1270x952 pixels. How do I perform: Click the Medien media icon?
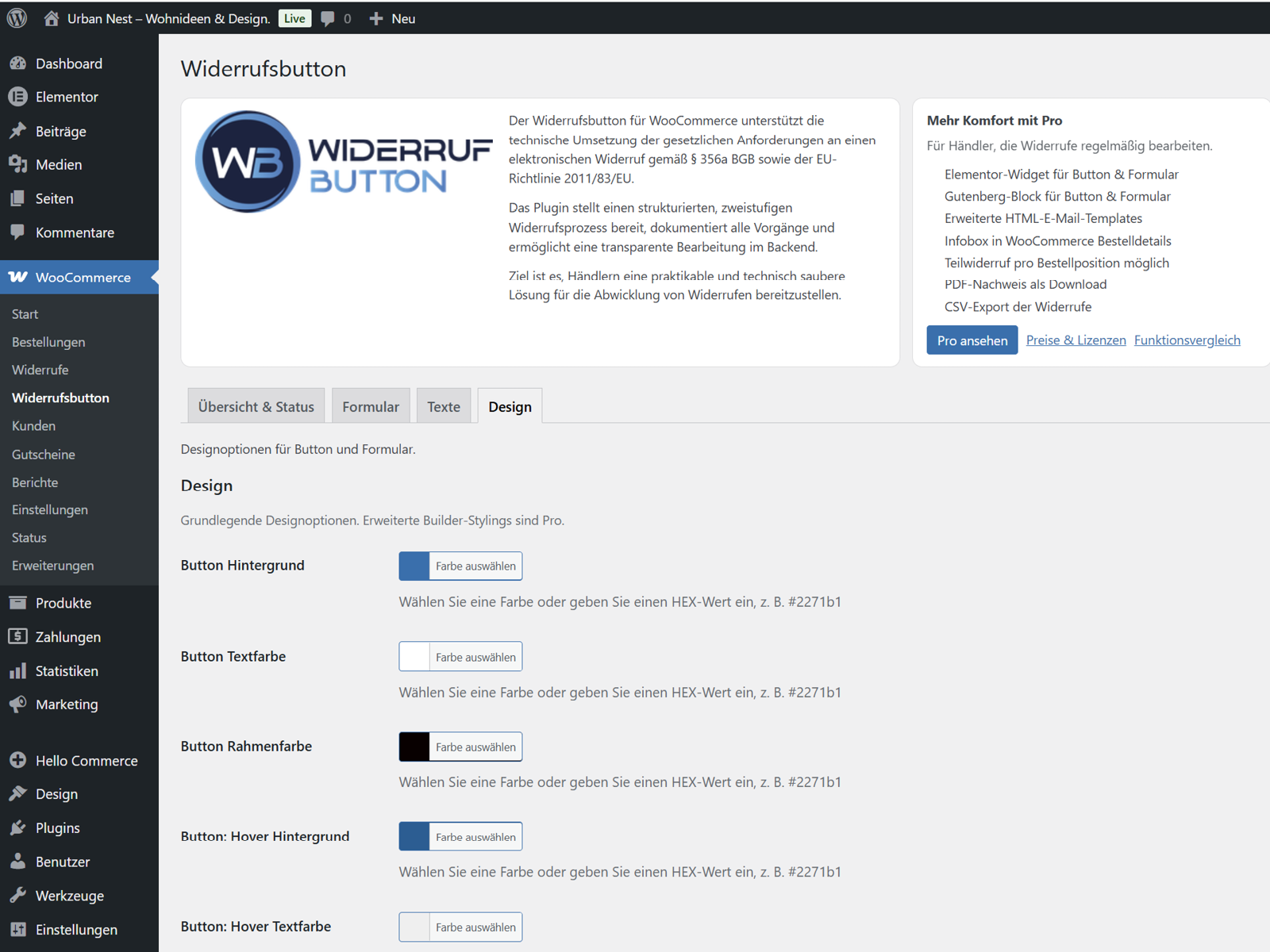pyautogui.click(x=17, y=164)
